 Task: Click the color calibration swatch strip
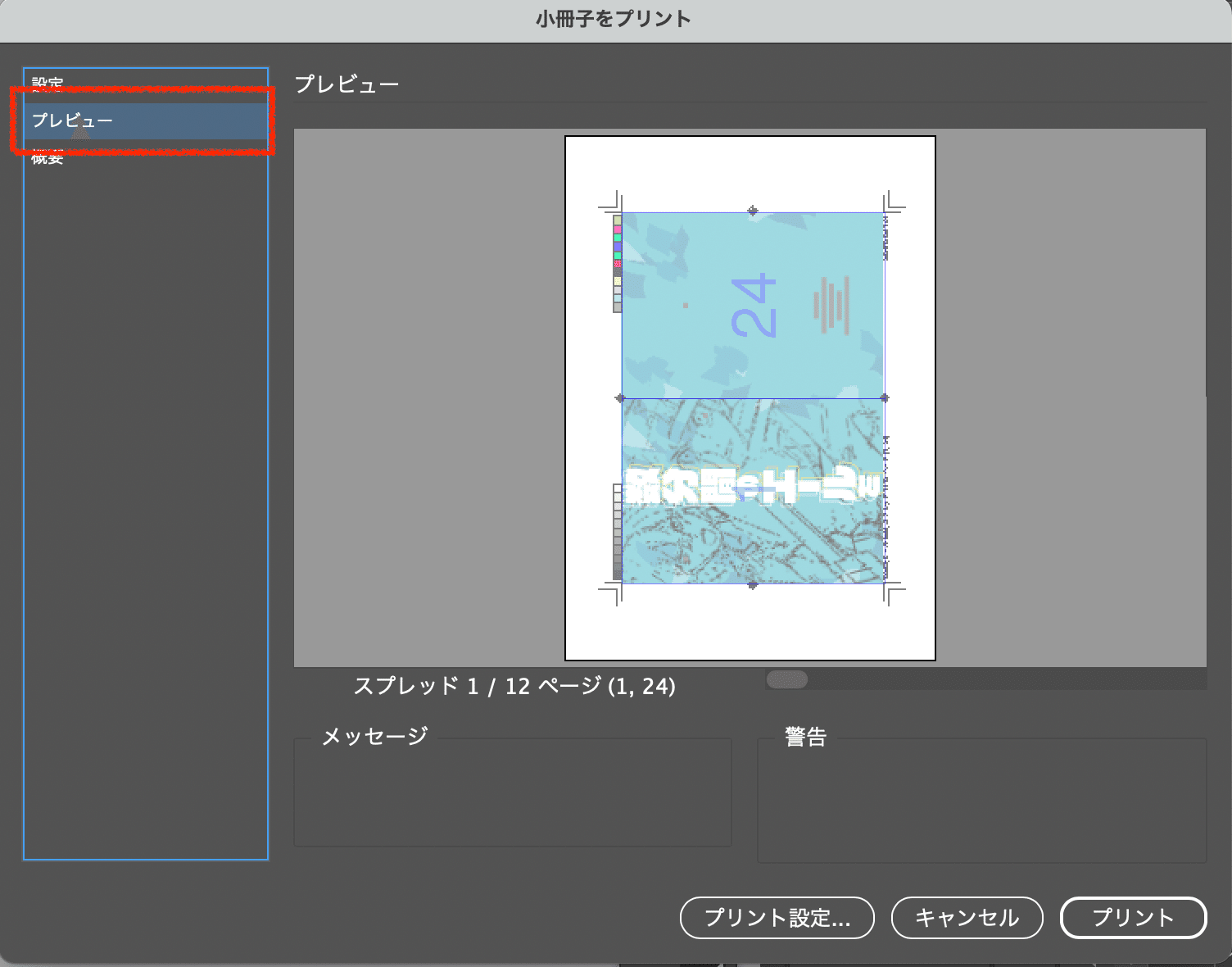pos(617,262)
